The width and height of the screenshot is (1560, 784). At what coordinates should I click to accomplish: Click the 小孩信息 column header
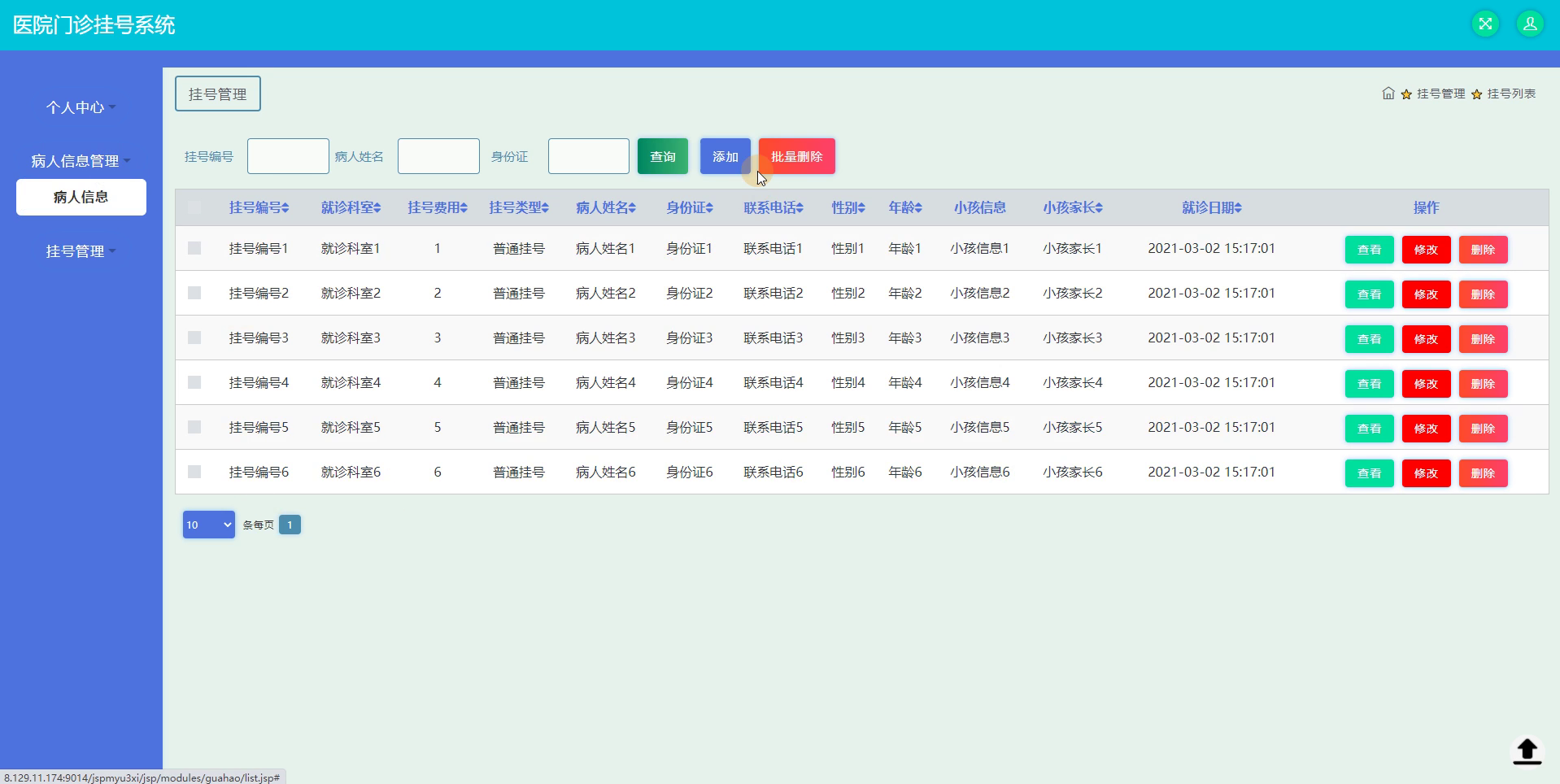point(980,207)
